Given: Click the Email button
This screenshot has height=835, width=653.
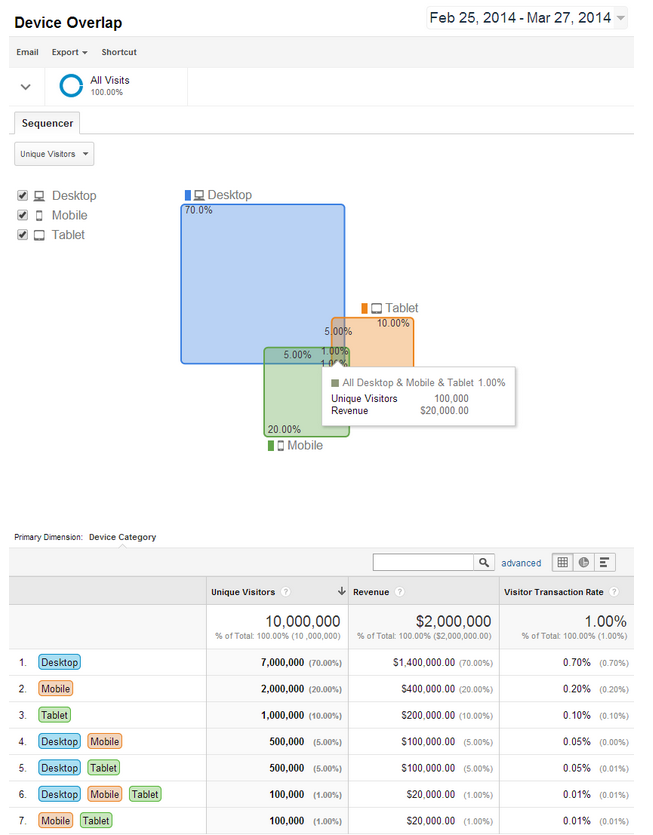Looking at the screenshot, I should [27, 52].
